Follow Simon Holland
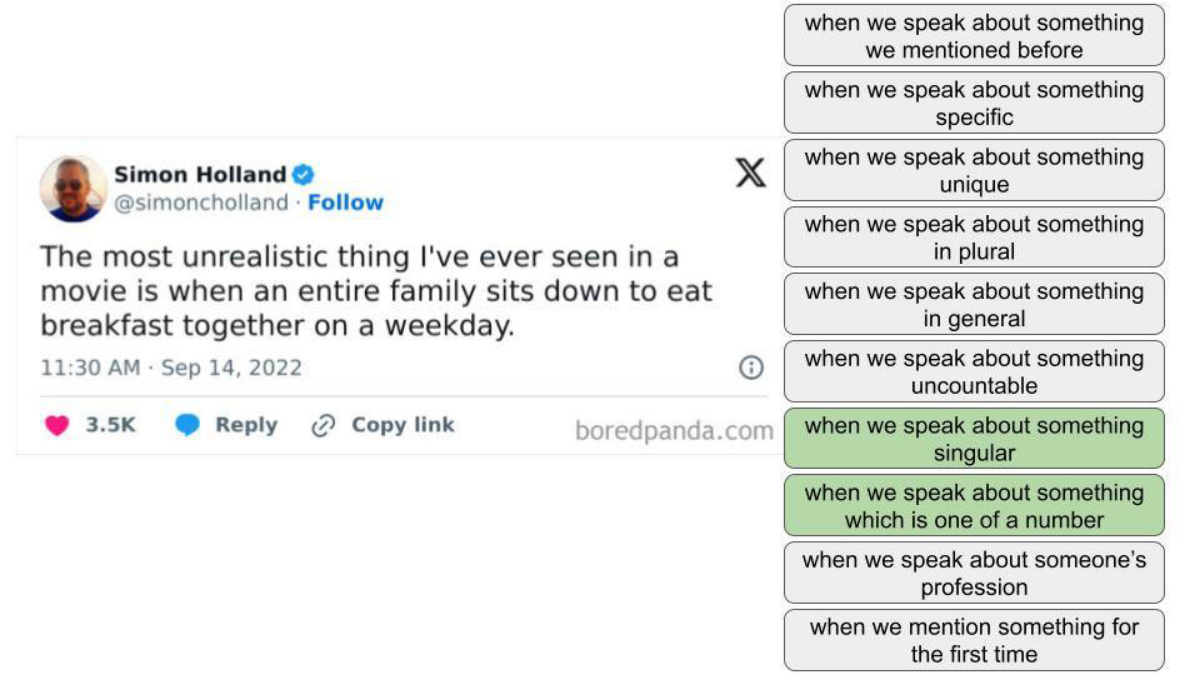Screen dimensions: 1200x675 345,202
